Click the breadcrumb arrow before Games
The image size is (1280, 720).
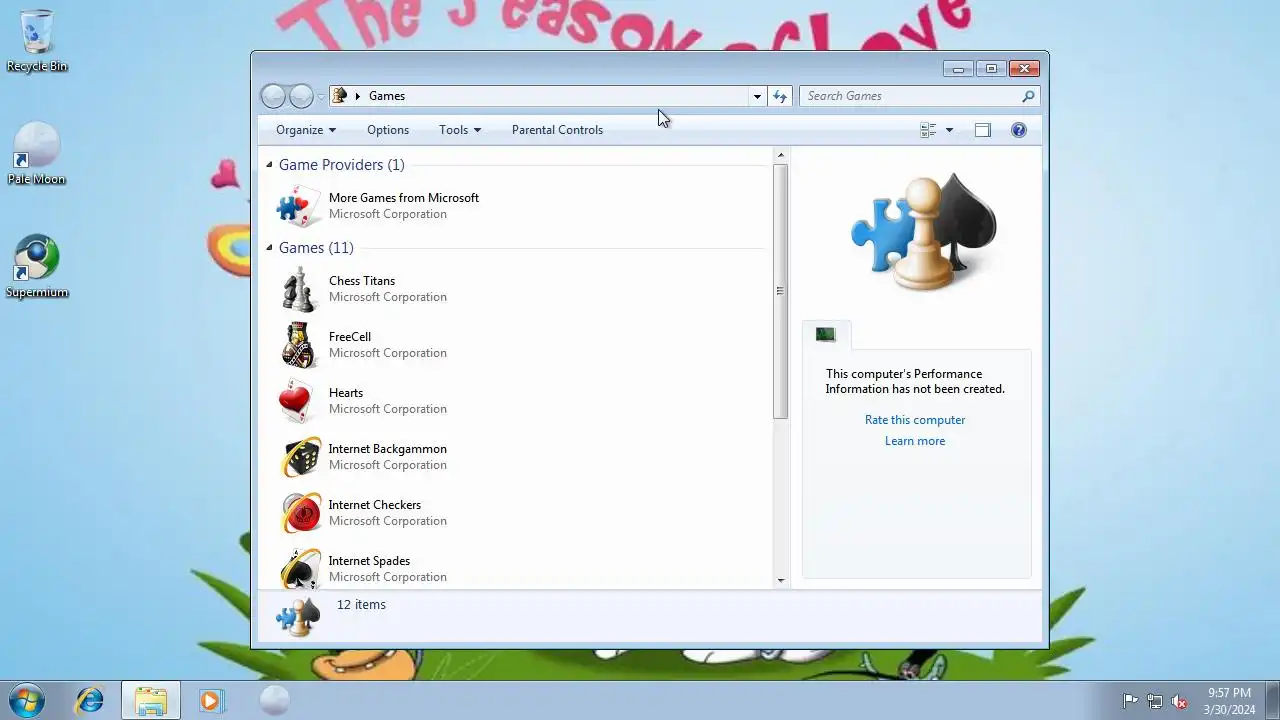point(358,96)
